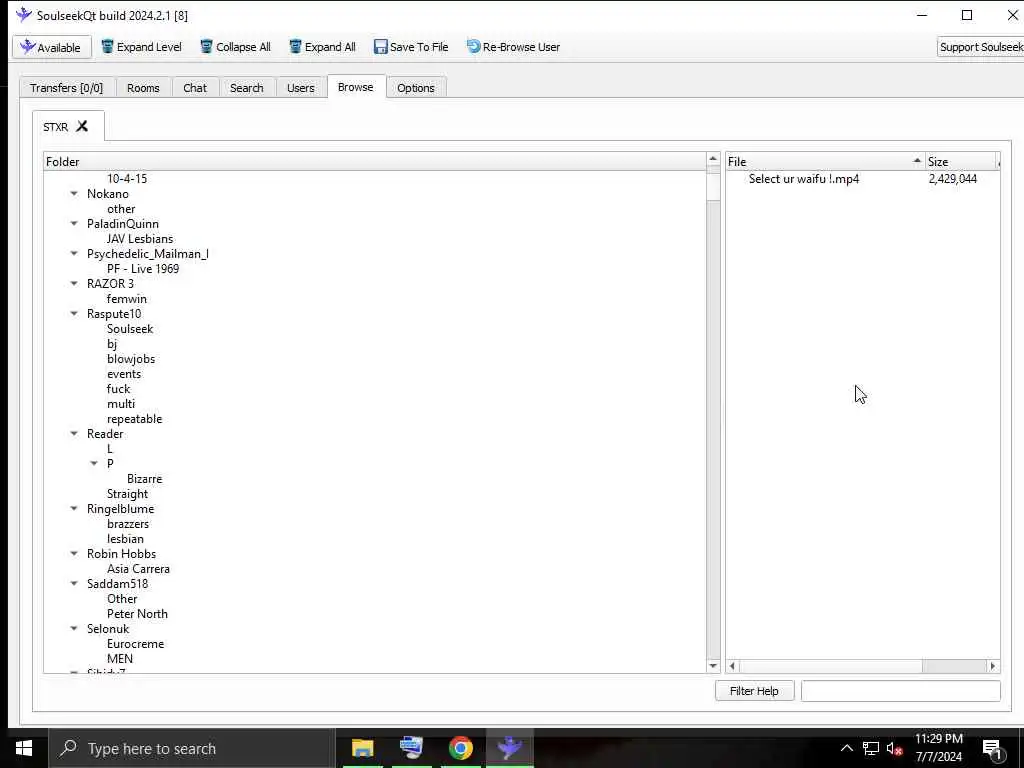
Task: Click the file size value 2,429,044
Action: (x=953, y=179)
